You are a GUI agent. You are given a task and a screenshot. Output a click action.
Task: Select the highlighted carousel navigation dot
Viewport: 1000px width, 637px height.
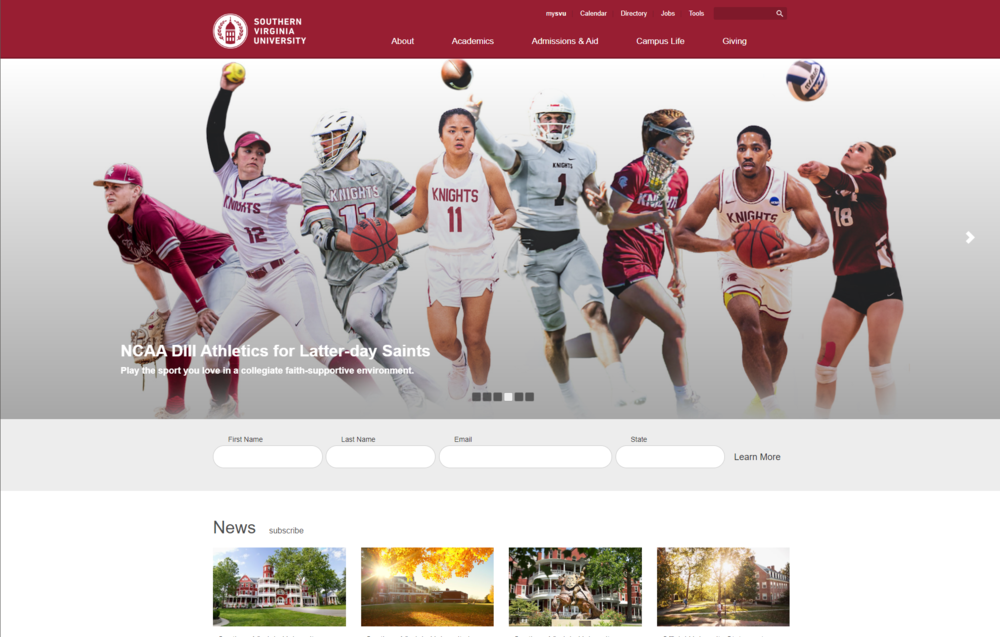coord(507,396)
